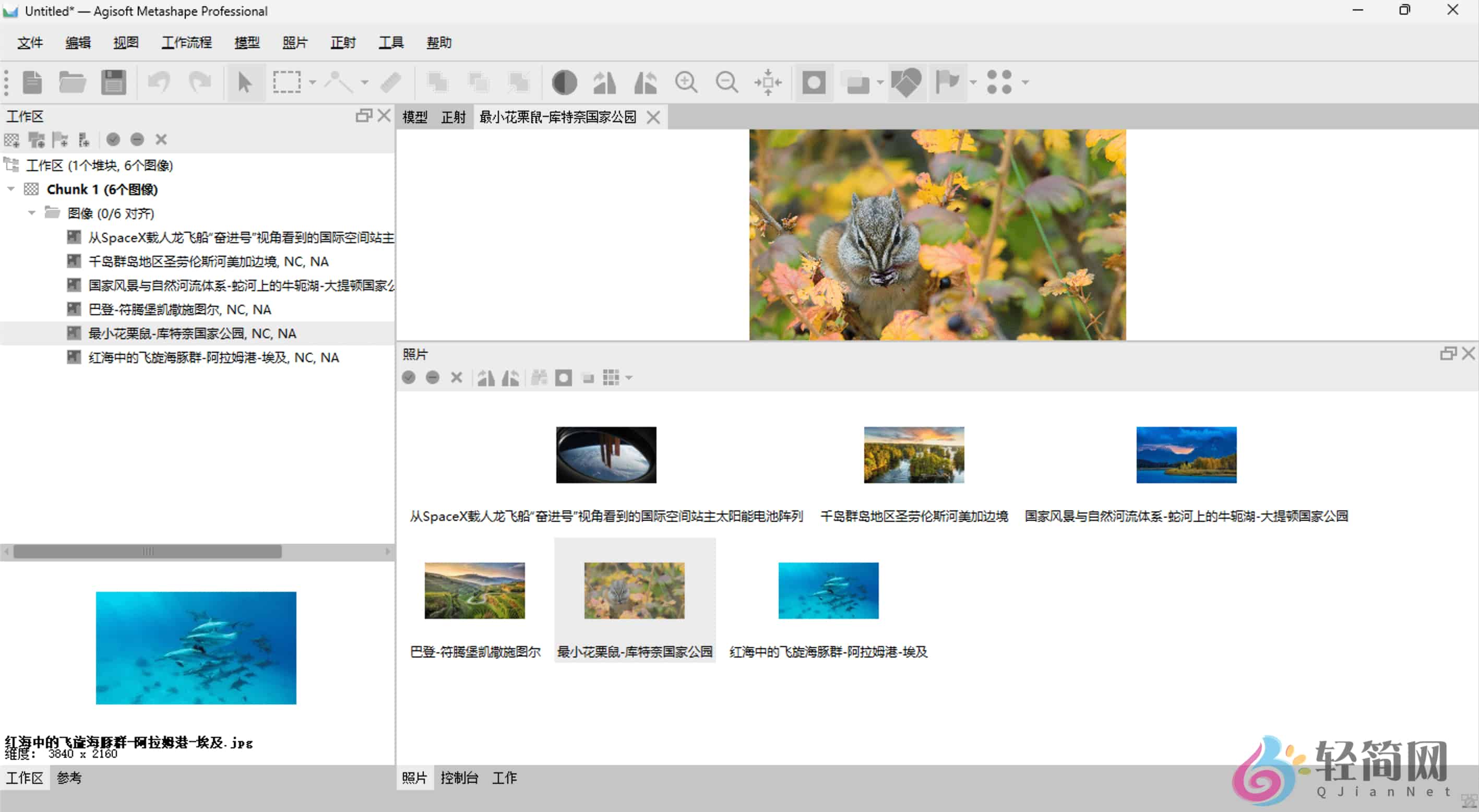Click the reset view fit icon
Image resolution: width=1479 pixels, height=812 pixels.
point(768,82)
